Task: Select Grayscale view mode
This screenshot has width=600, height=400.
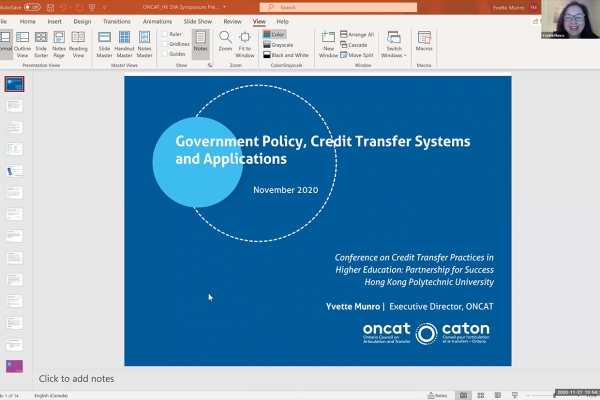Action: (278, 45)
